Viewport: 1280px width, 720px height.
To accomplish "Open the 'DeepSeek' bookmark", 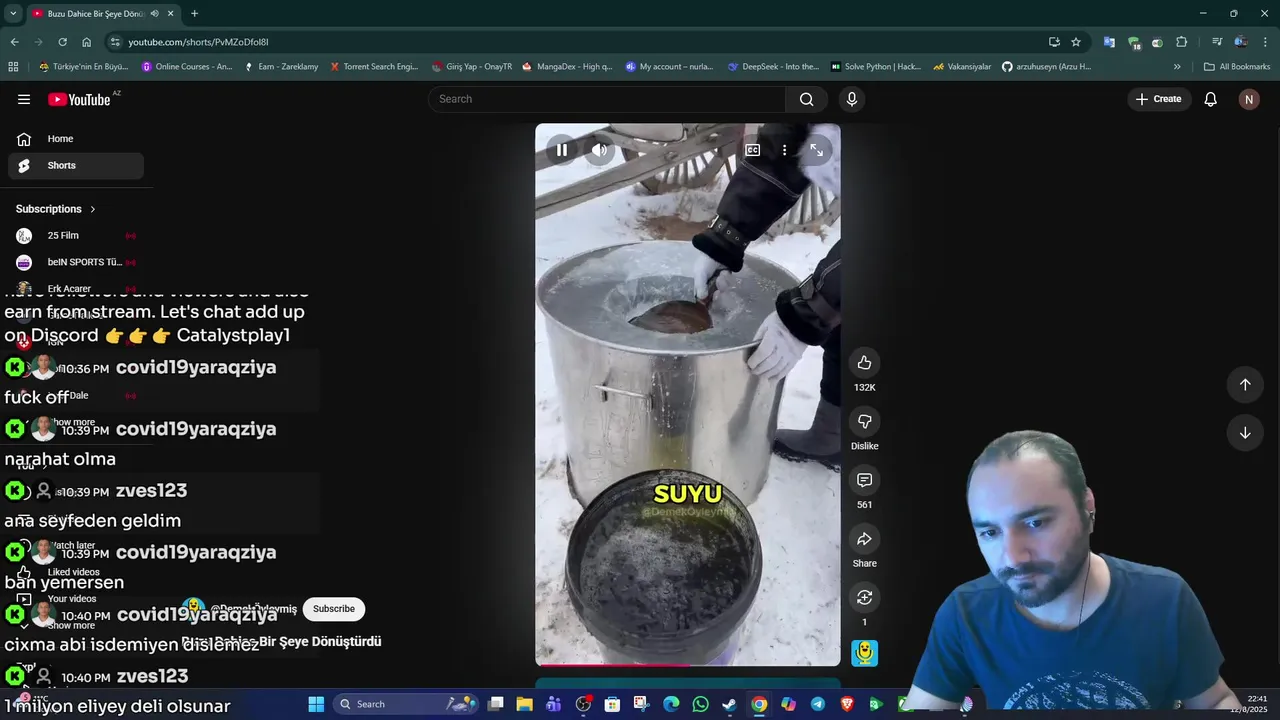I will pos(773,67).
